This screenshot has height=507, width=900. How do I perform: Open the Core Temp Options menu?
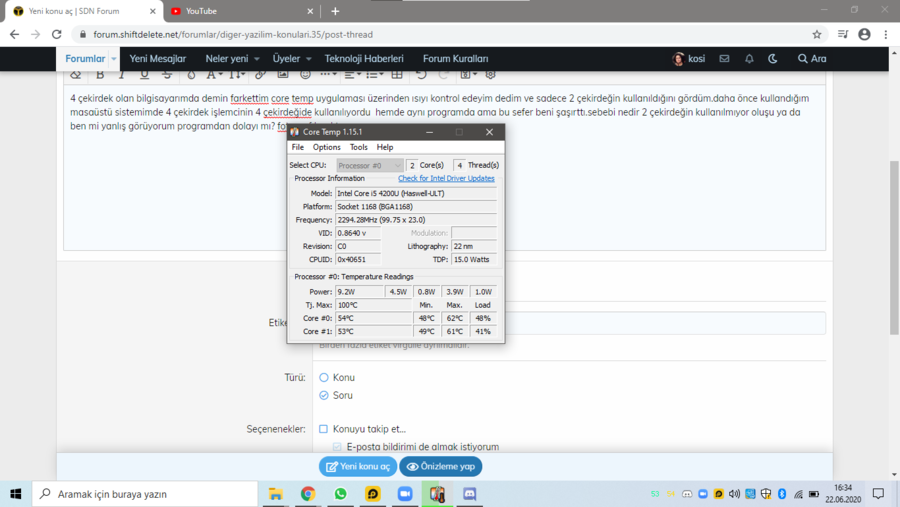pos(327,148)
